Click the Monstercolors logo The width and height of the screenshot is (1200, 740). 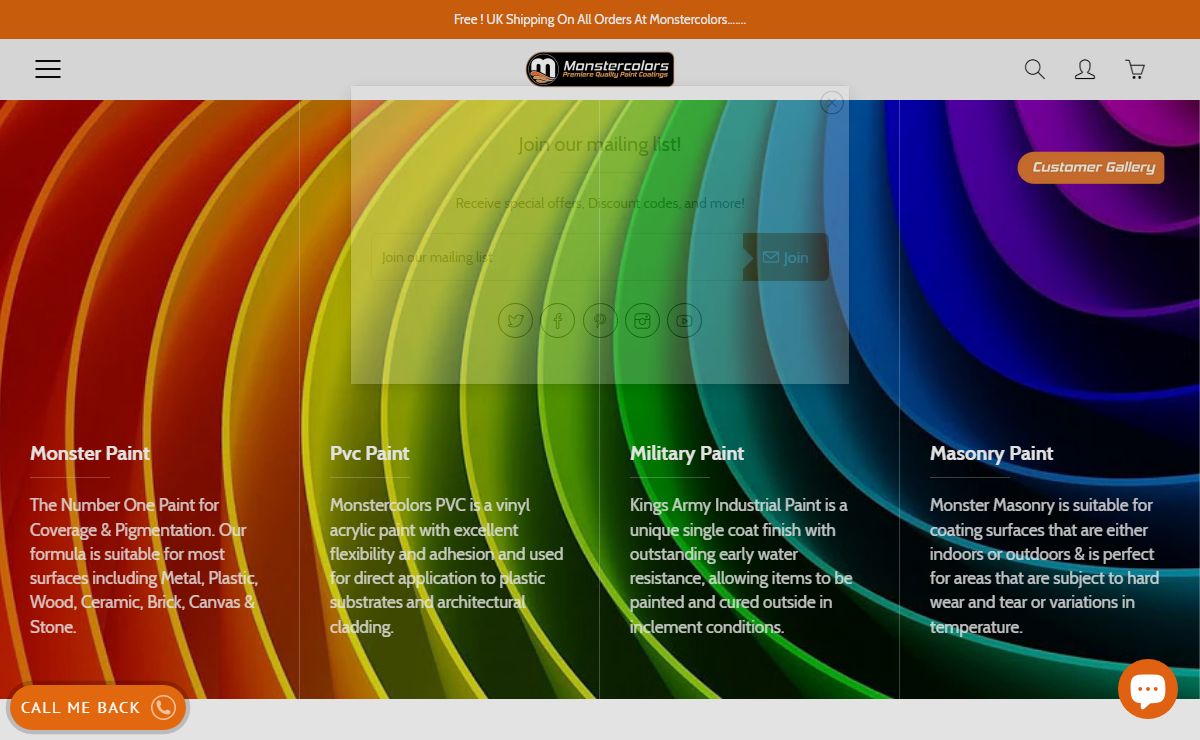600,69
